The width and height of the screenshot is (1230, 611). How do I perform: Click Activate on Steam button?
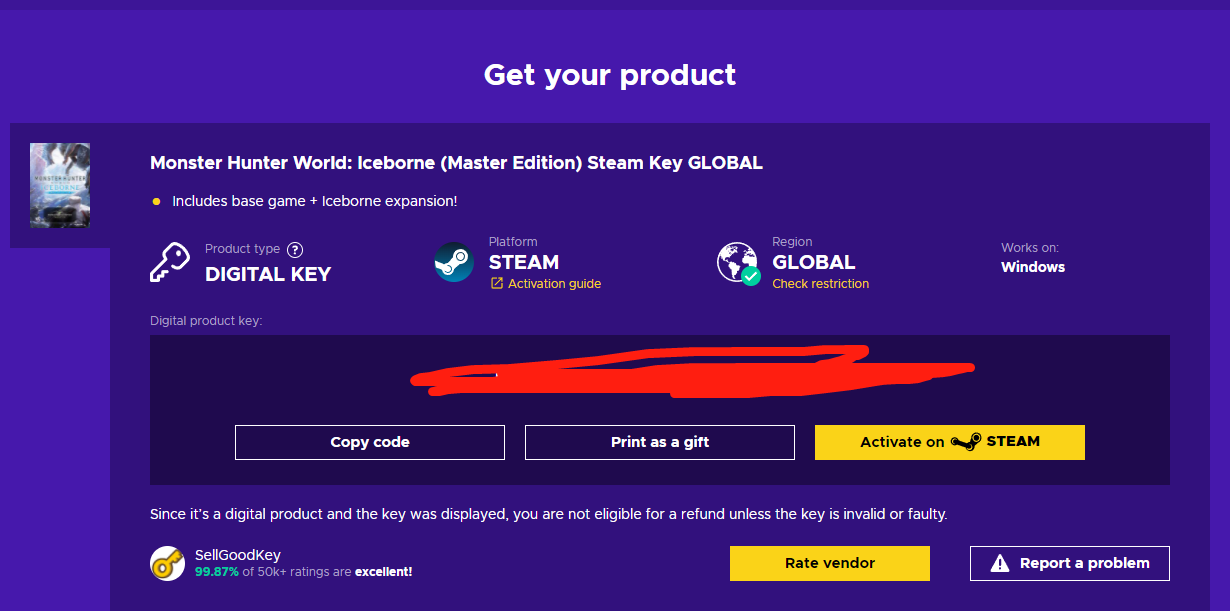950,442
